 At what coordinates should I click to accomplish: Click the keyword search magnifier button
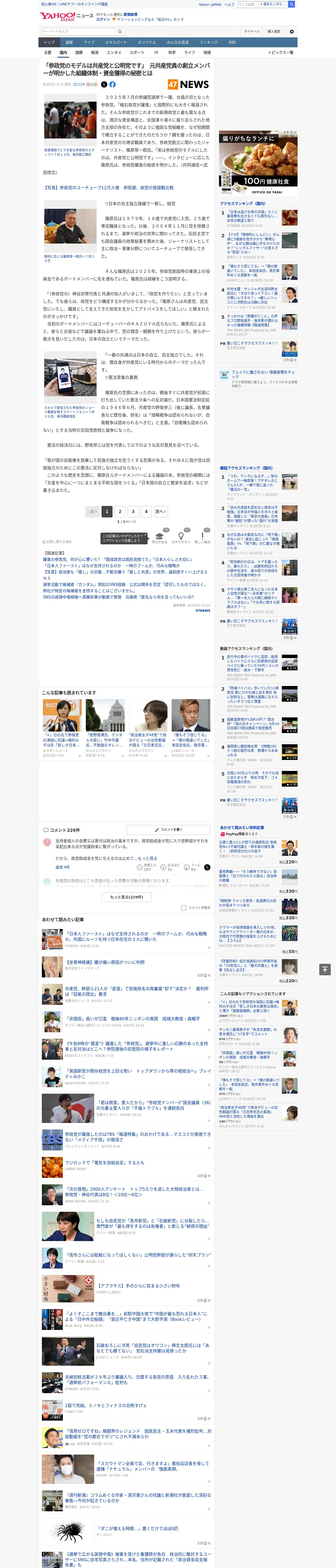(120, 31)
